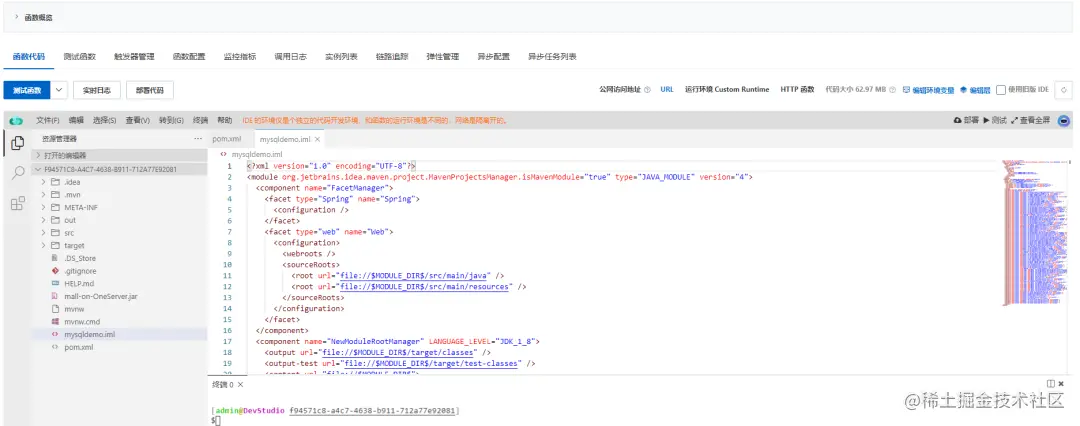Click 查看全屏 fullscreen icon

[x=1014, y=120]
